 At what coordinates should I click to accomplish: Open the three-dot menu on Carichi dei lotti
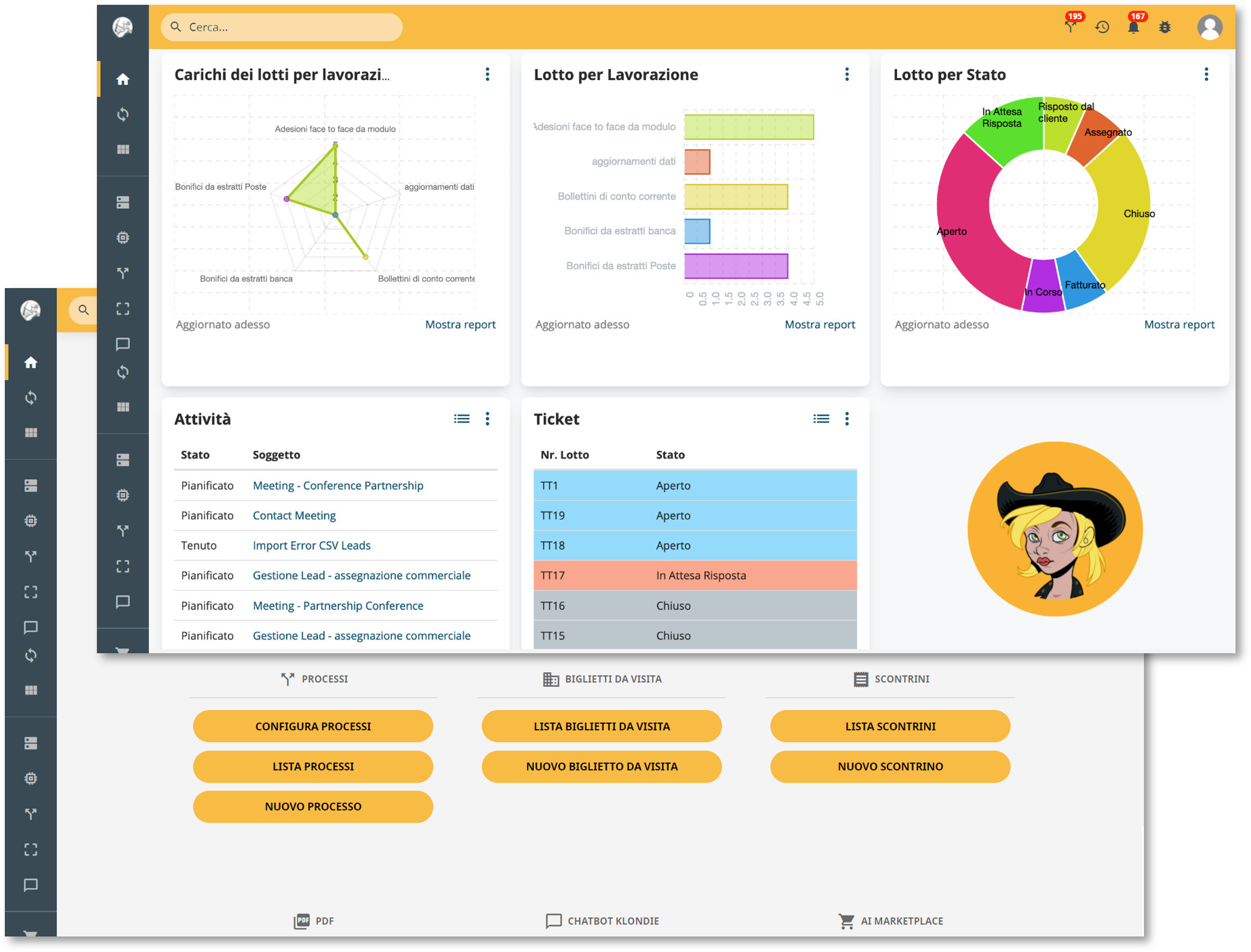pyautogui.click(x=487, y=74)
